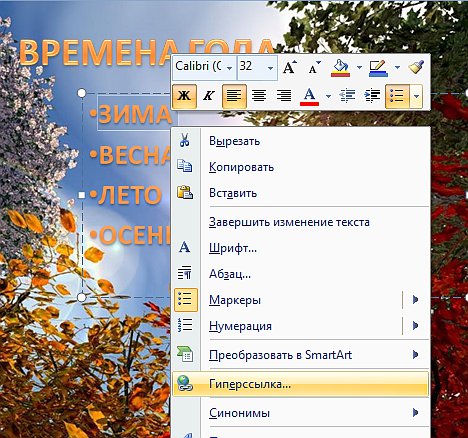This screenshot has height=438, width=468.
Task: Open font name Calibri dropdown
Action: 230,68
